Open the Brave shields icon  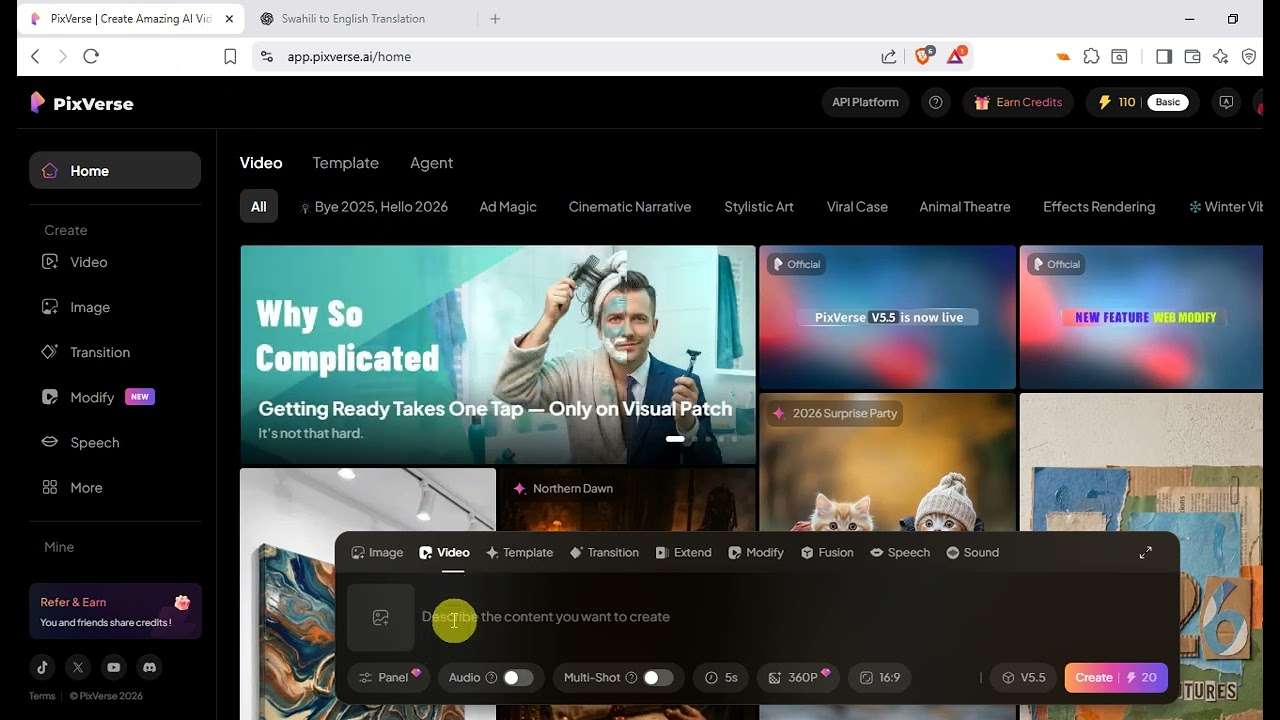point(923,56)
